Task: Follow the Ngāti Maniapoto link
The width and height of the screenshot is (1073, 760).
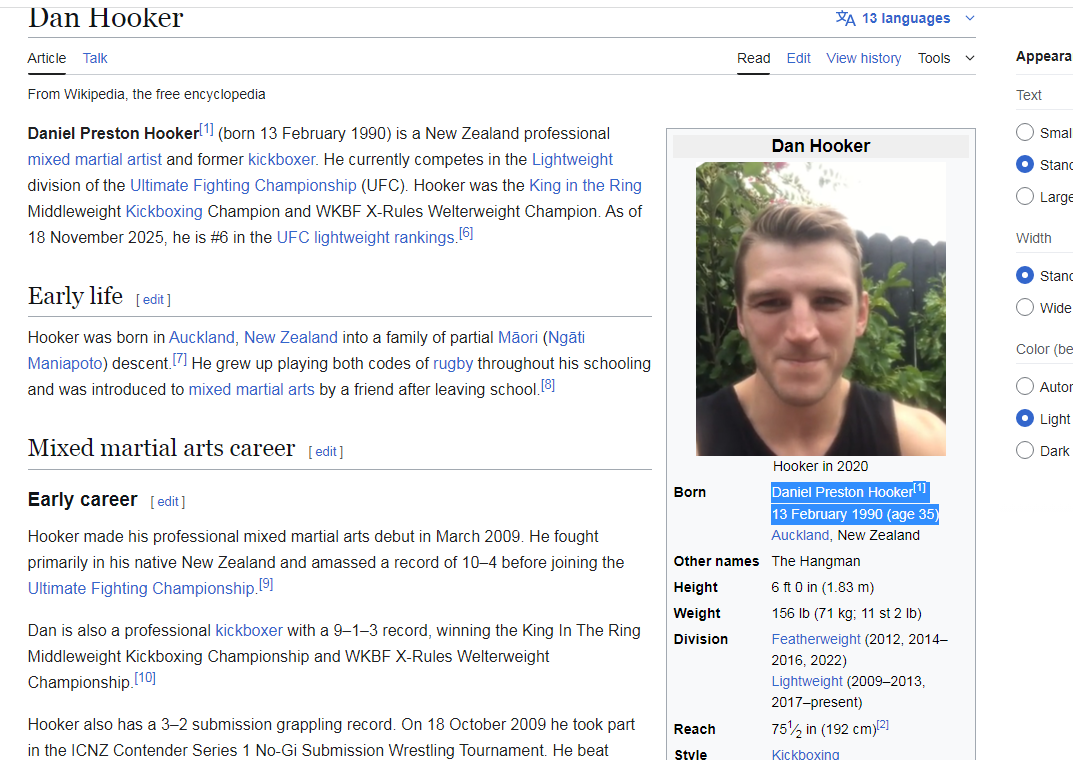Action: point(567,337)
